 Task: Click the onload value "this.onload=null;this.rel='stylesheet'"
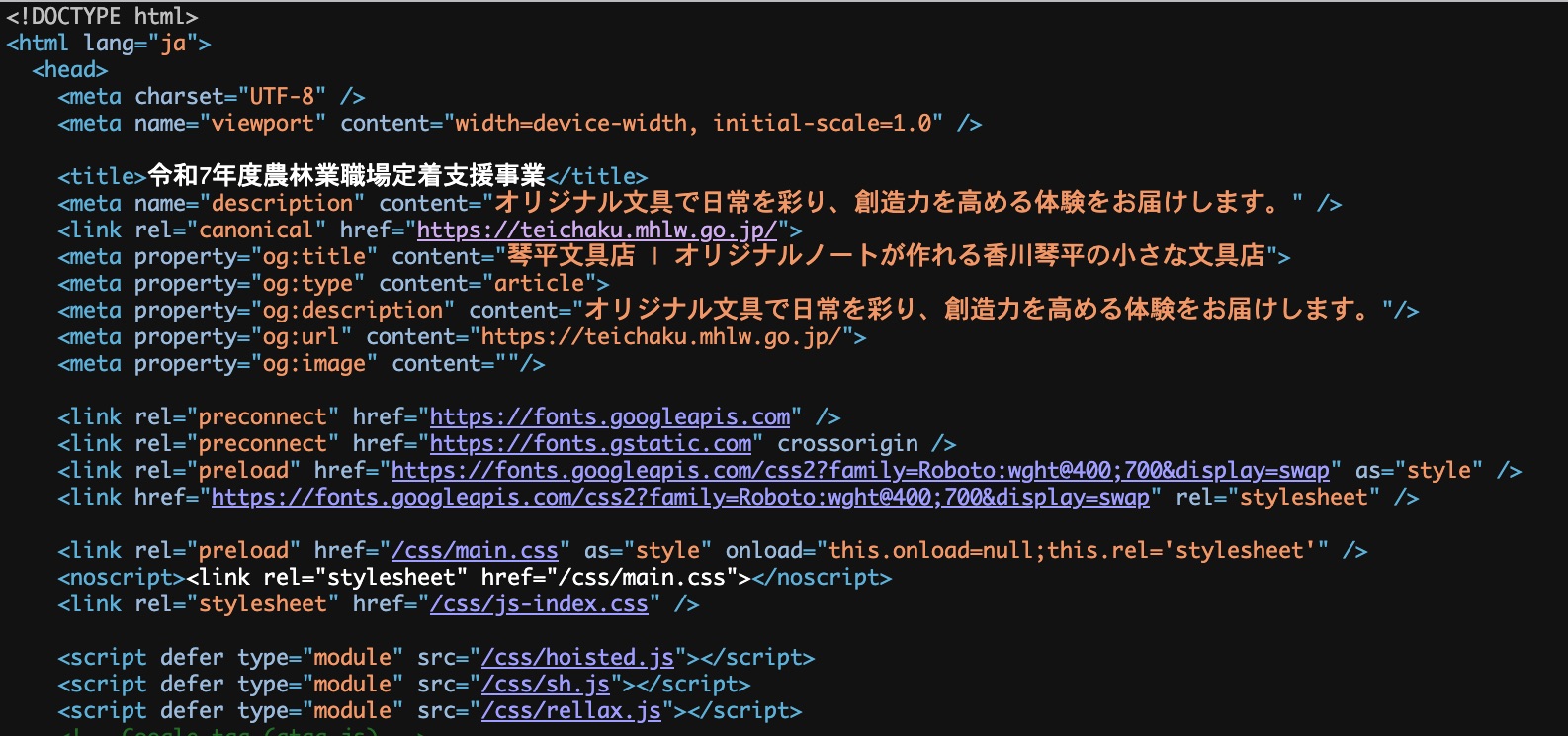(1073, 551)
